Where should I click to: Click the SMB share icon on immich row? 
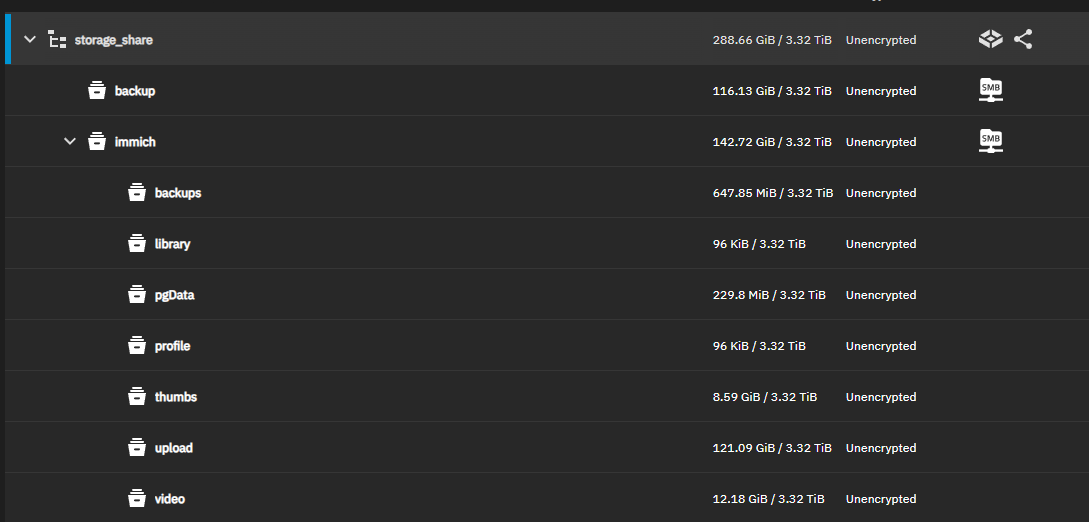pyautogui.click(x=990, y=142)
